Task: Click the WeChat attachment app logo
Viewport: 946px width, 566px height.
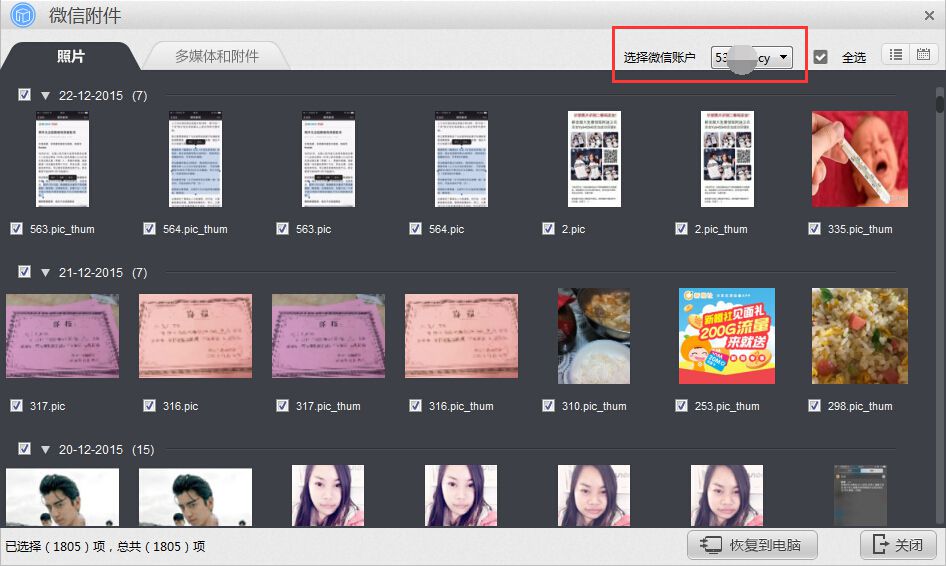Action: coord(22,15)
